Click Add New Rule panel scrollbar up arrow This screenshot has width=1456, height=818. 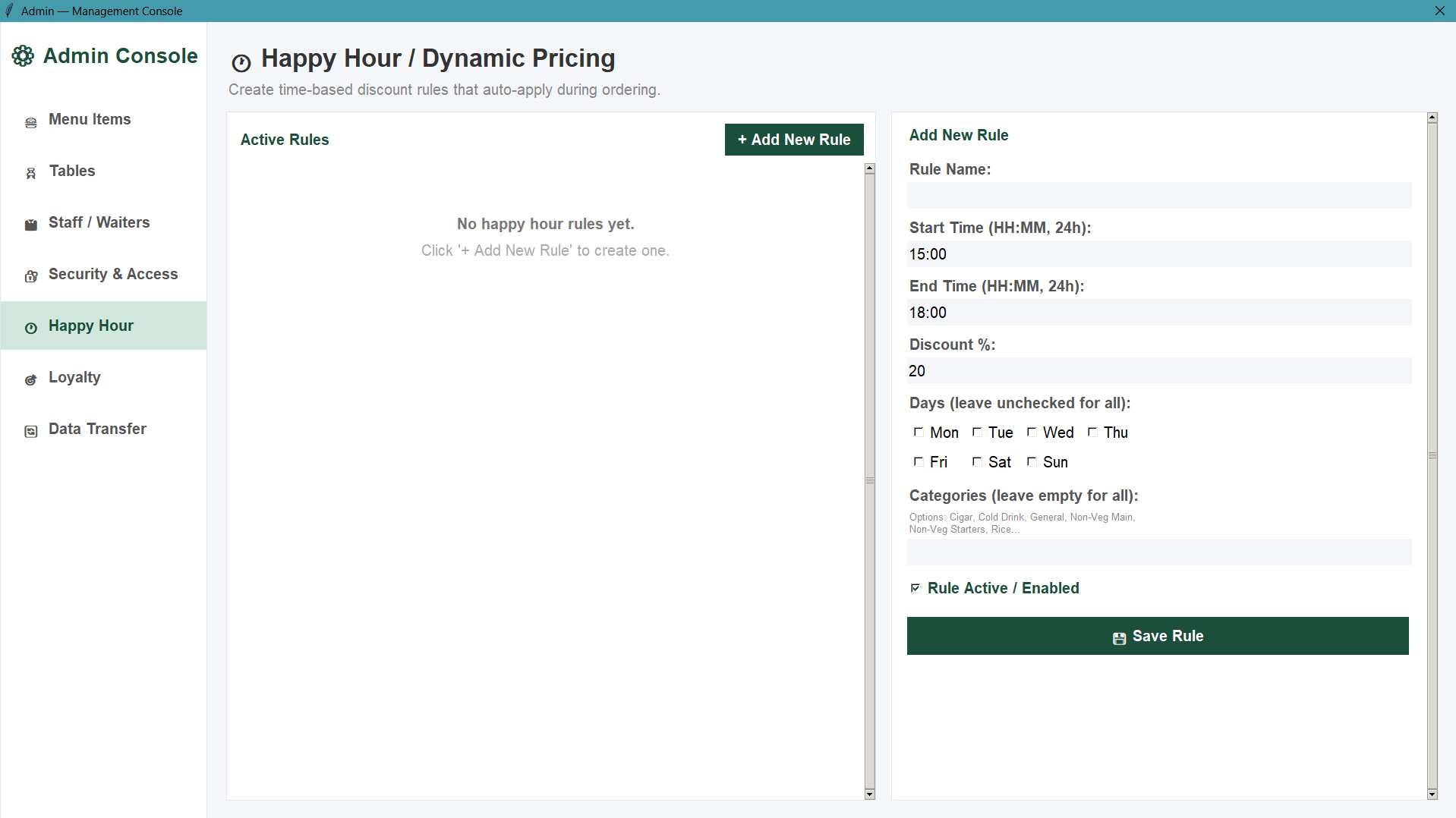point(1432,118)
